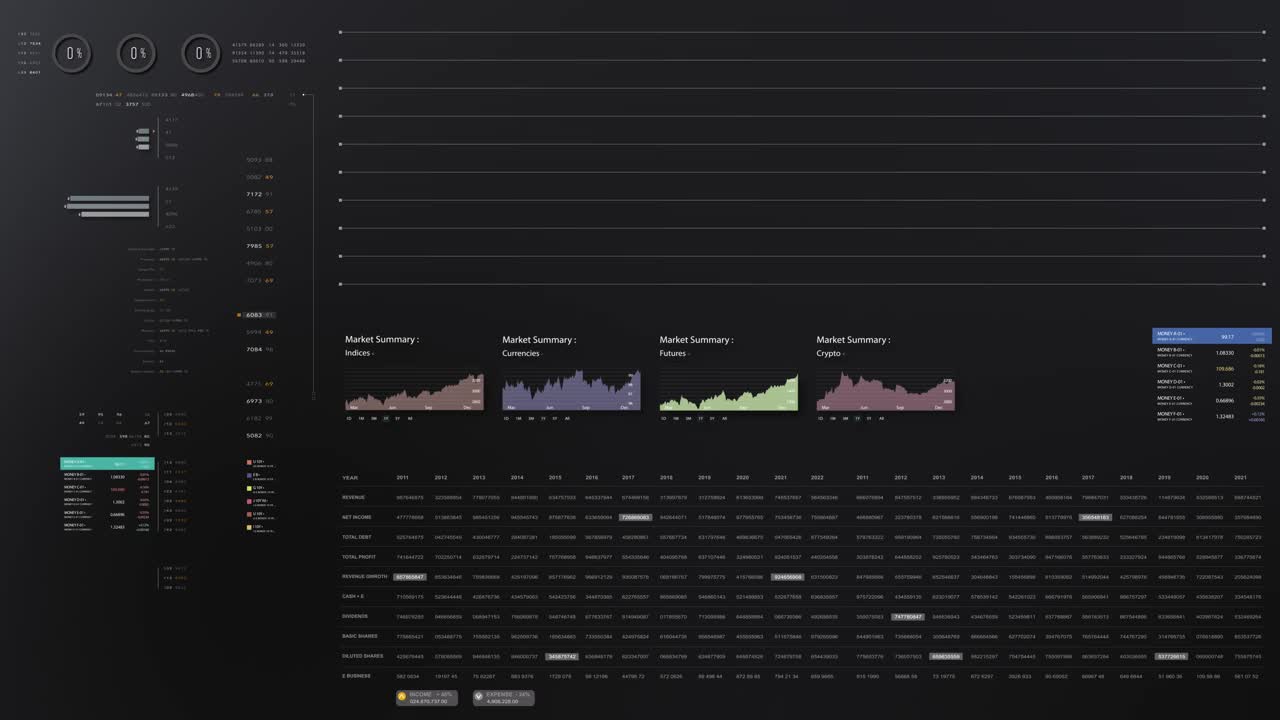This screenshot has width=1280, height=720.
Task: Click the pale yellow legend swatch
Action: (249, 526)
